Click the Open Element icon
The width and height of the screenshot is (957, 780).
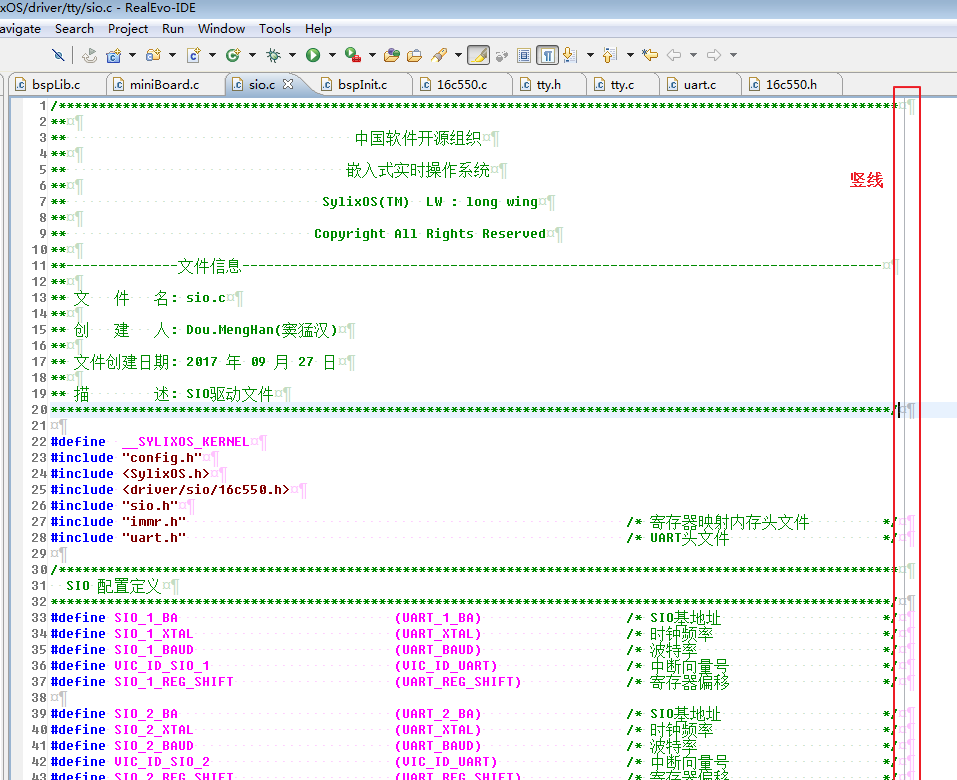coord(392,56)
